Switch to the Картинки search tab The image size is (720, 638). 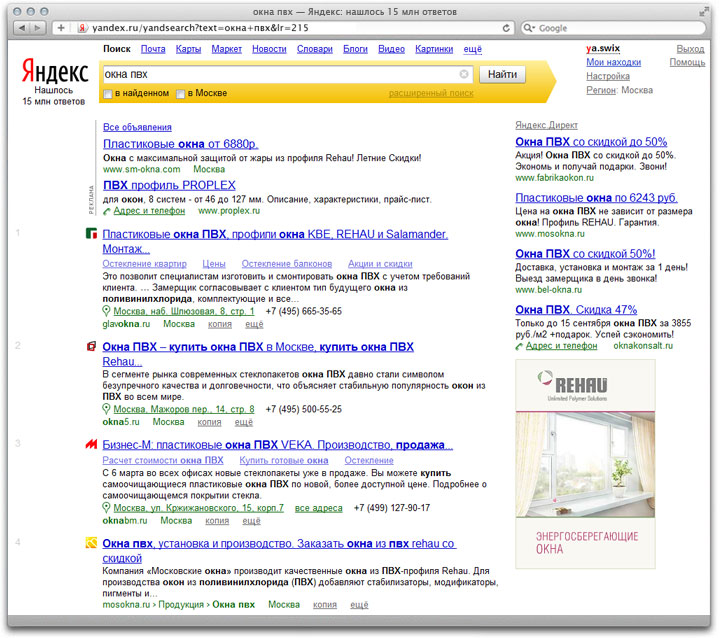pos(434,48)
